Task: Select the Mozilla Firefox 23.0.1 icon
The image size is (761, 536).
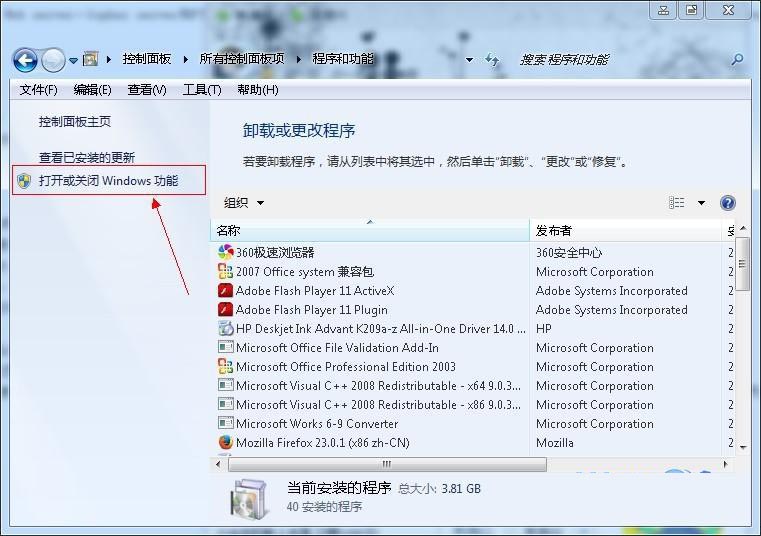Action: pyautogui.click(x=226, y=442)
